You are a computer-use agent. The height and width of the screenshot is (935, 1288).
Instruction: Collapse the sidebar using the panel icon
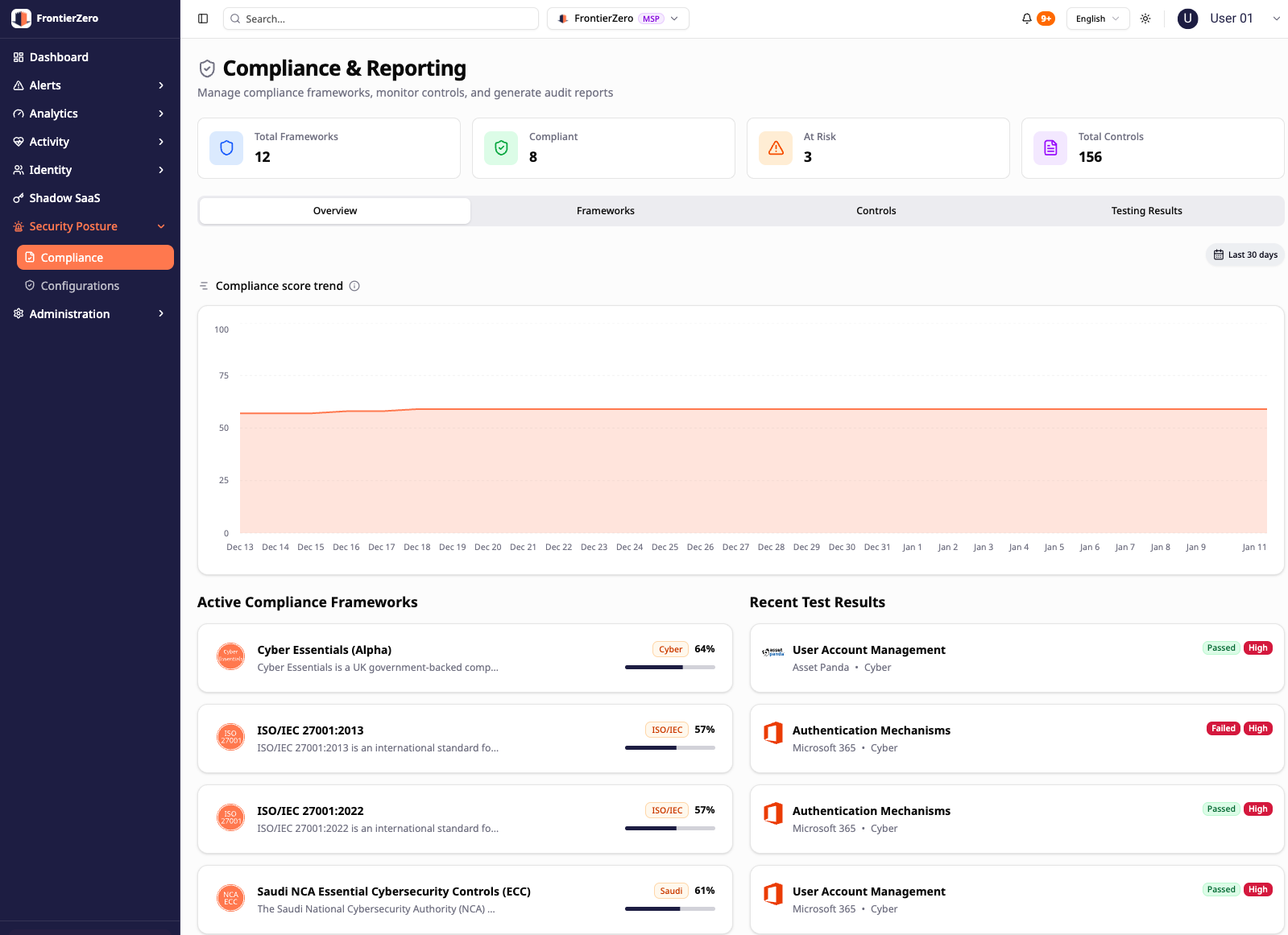(x=203, y=19)
